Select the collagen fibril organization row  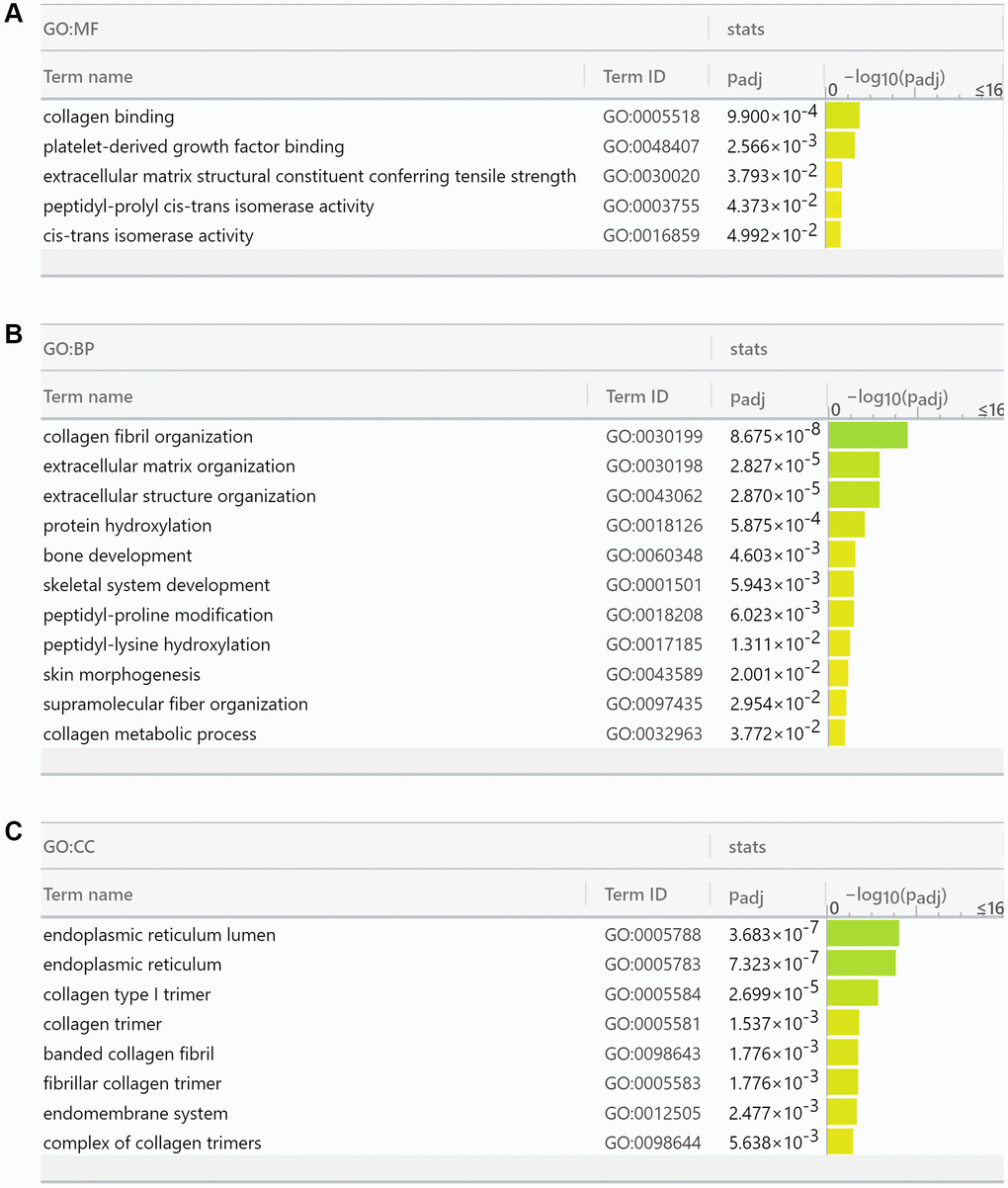coord(148,437)
